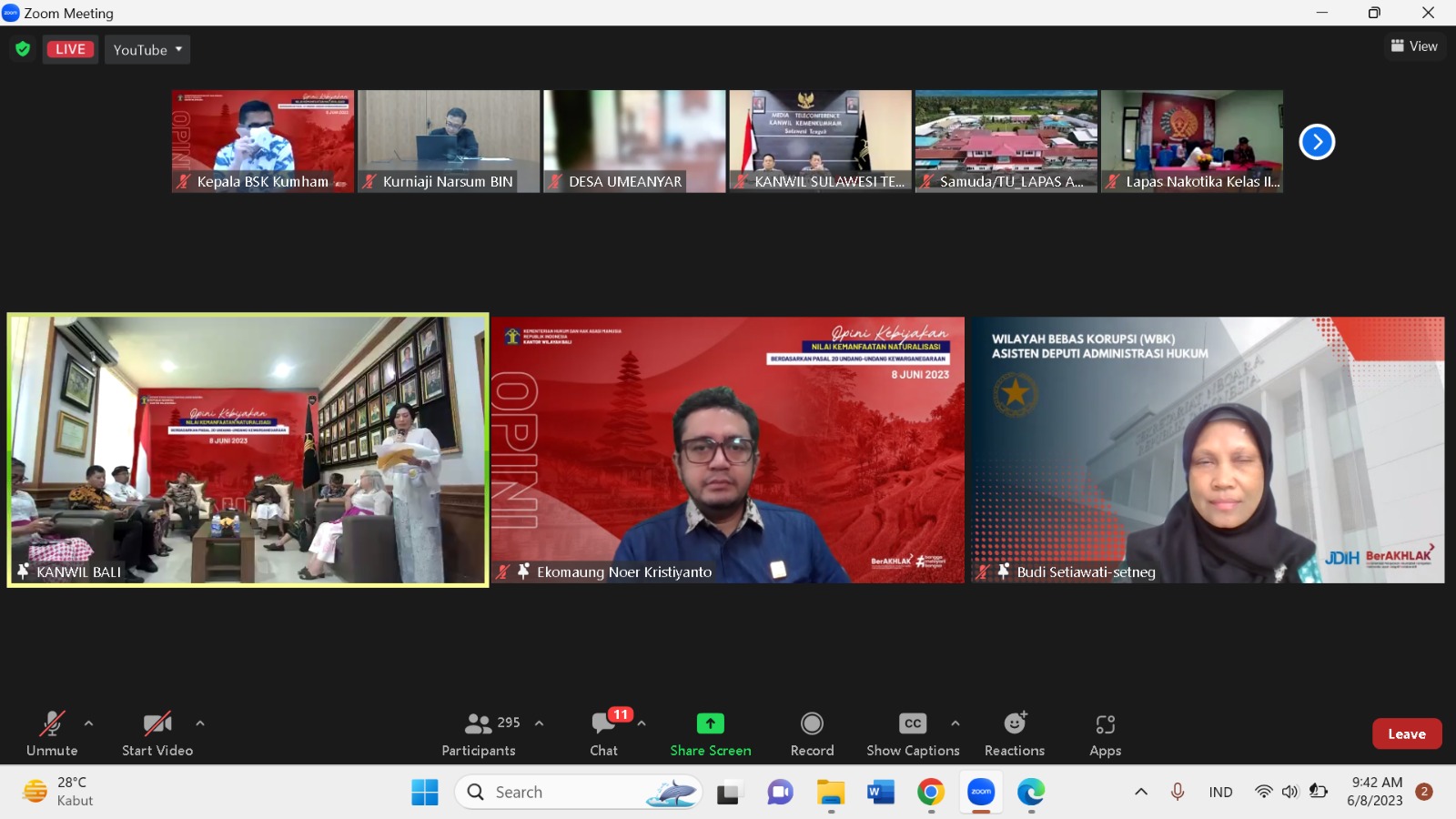Select Kurniaji Narsum BIN video thumbnail
Viewport: 1456px width, 819px height.
coord(449,141)
